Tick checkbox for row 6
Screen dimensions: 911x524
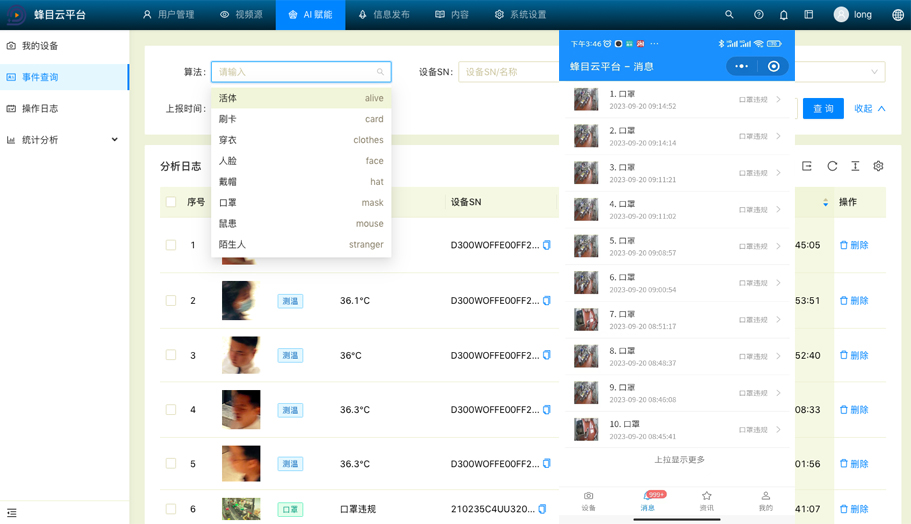pyautogui.click(x=171, y=509)
